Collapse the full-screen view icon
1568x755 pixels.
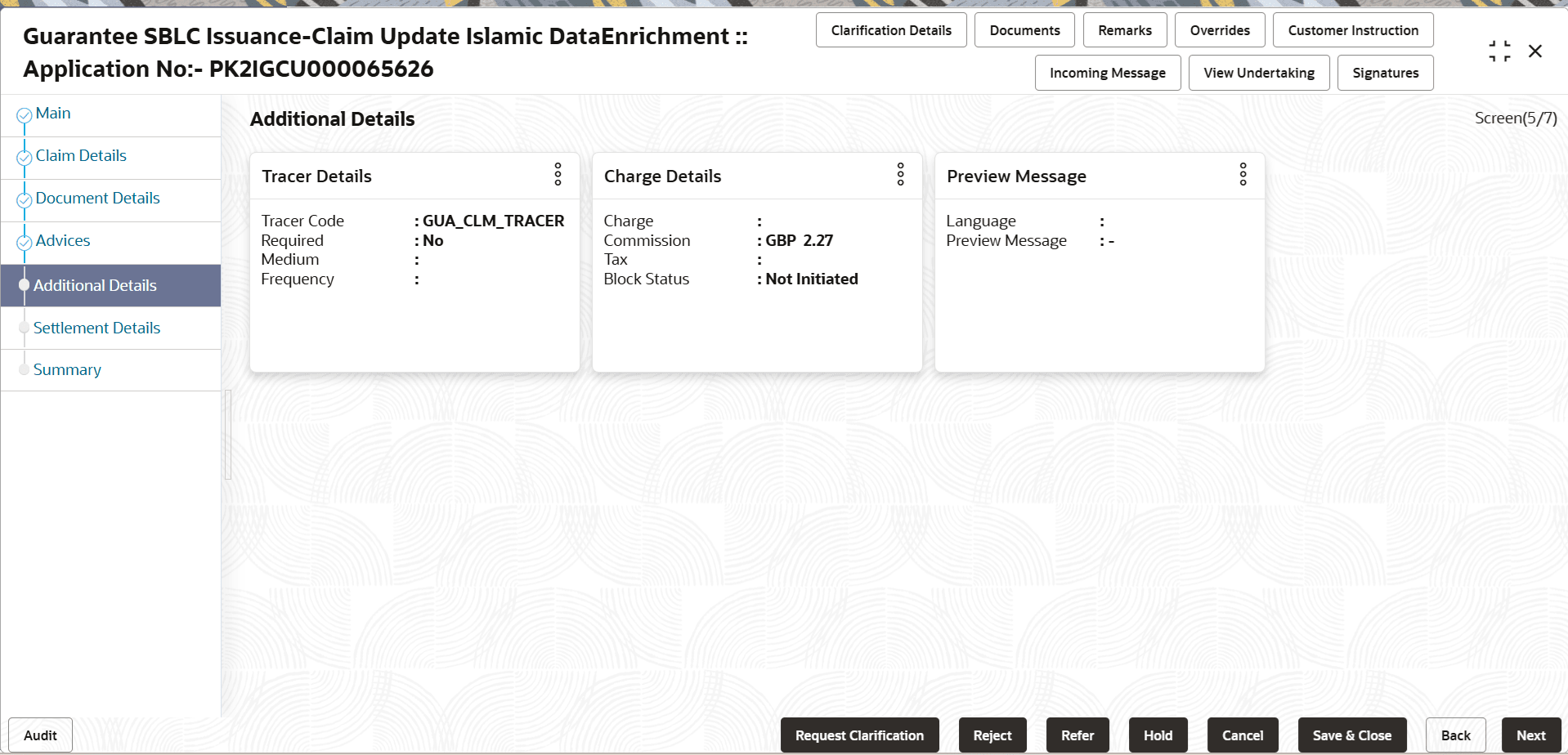point(1499,51)
